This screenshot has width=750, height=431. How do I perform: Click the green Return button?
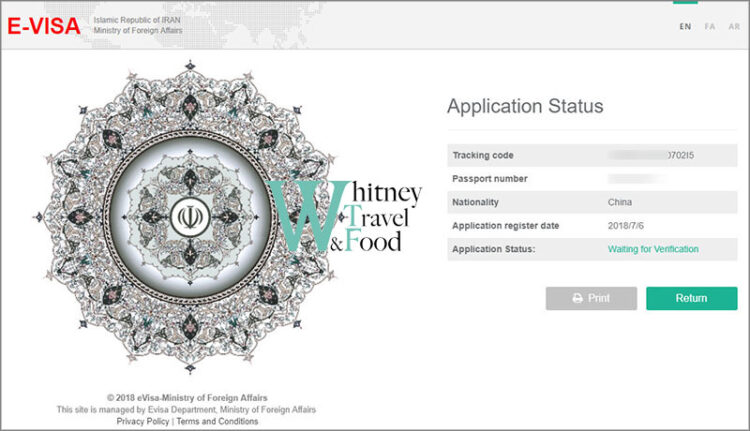pos(692,298)
